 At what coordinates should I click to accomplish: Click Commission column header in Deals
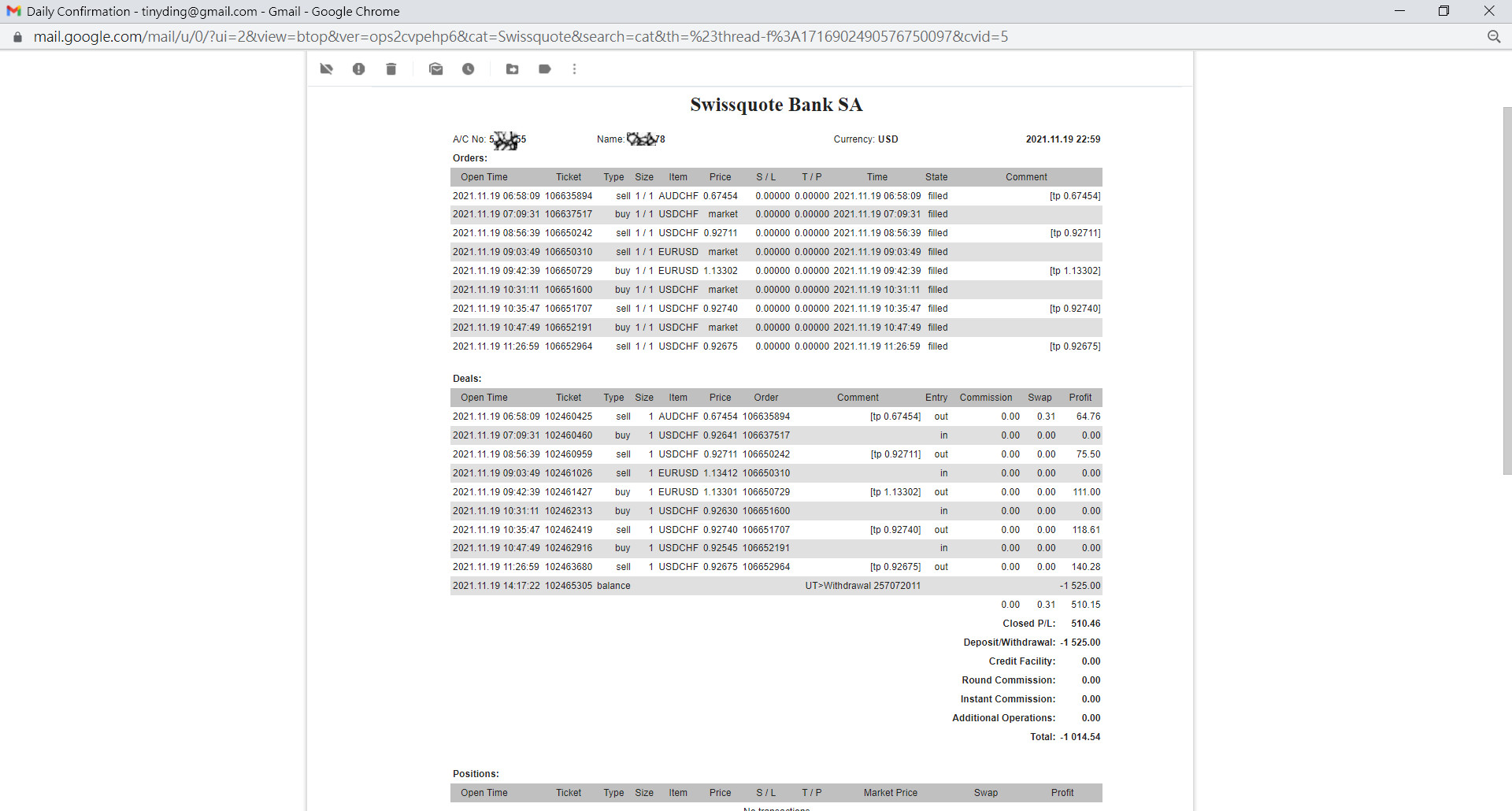(x=986, y=398)
